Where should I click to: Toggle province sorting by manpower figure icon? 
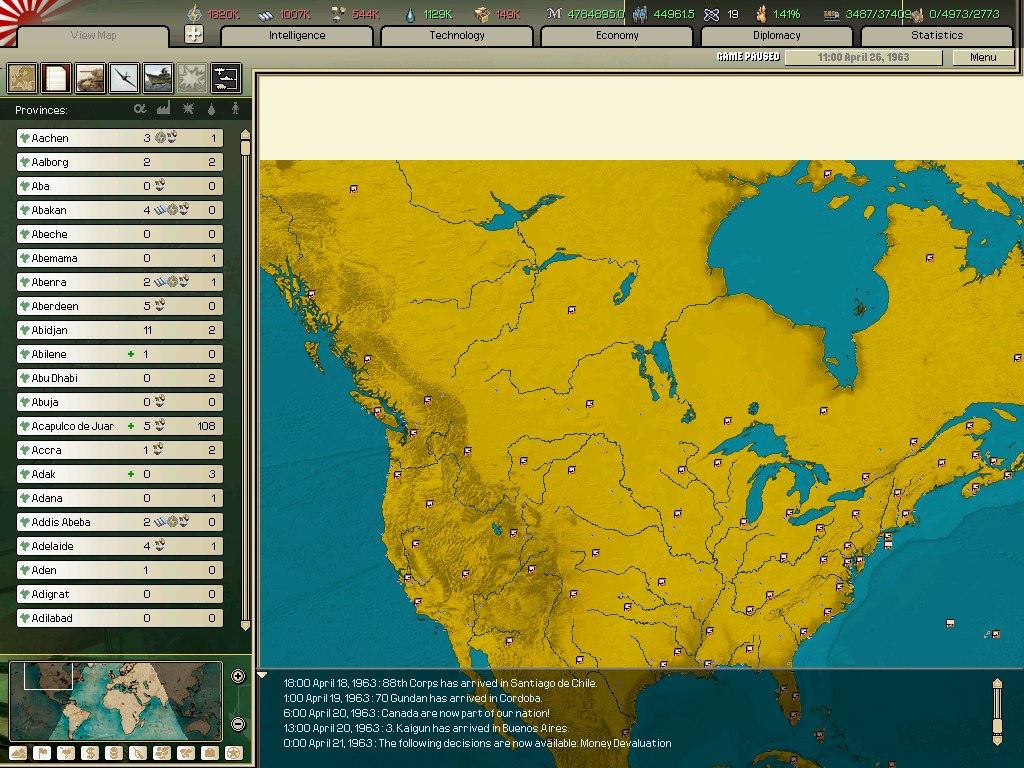pos(236,110)
